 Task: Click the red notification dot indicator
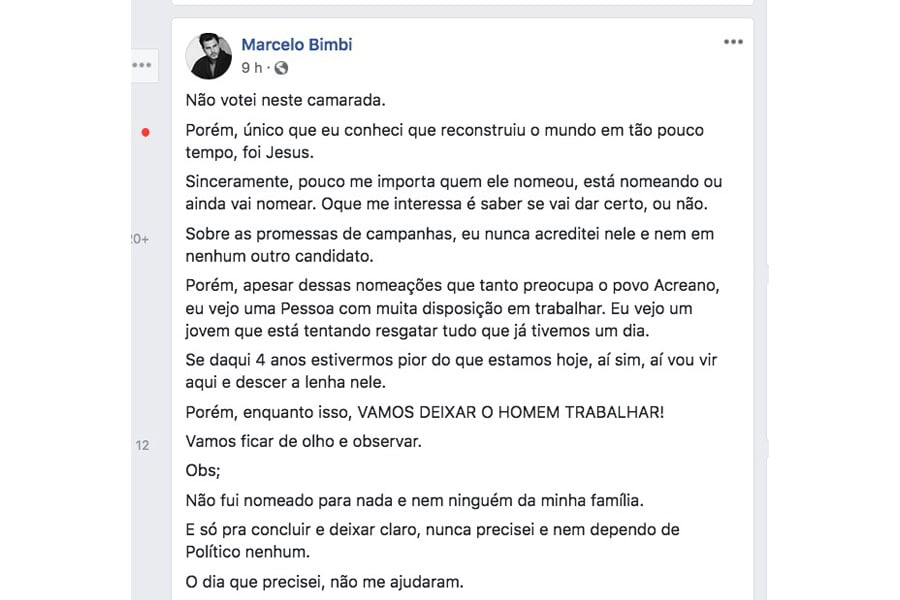146,132
